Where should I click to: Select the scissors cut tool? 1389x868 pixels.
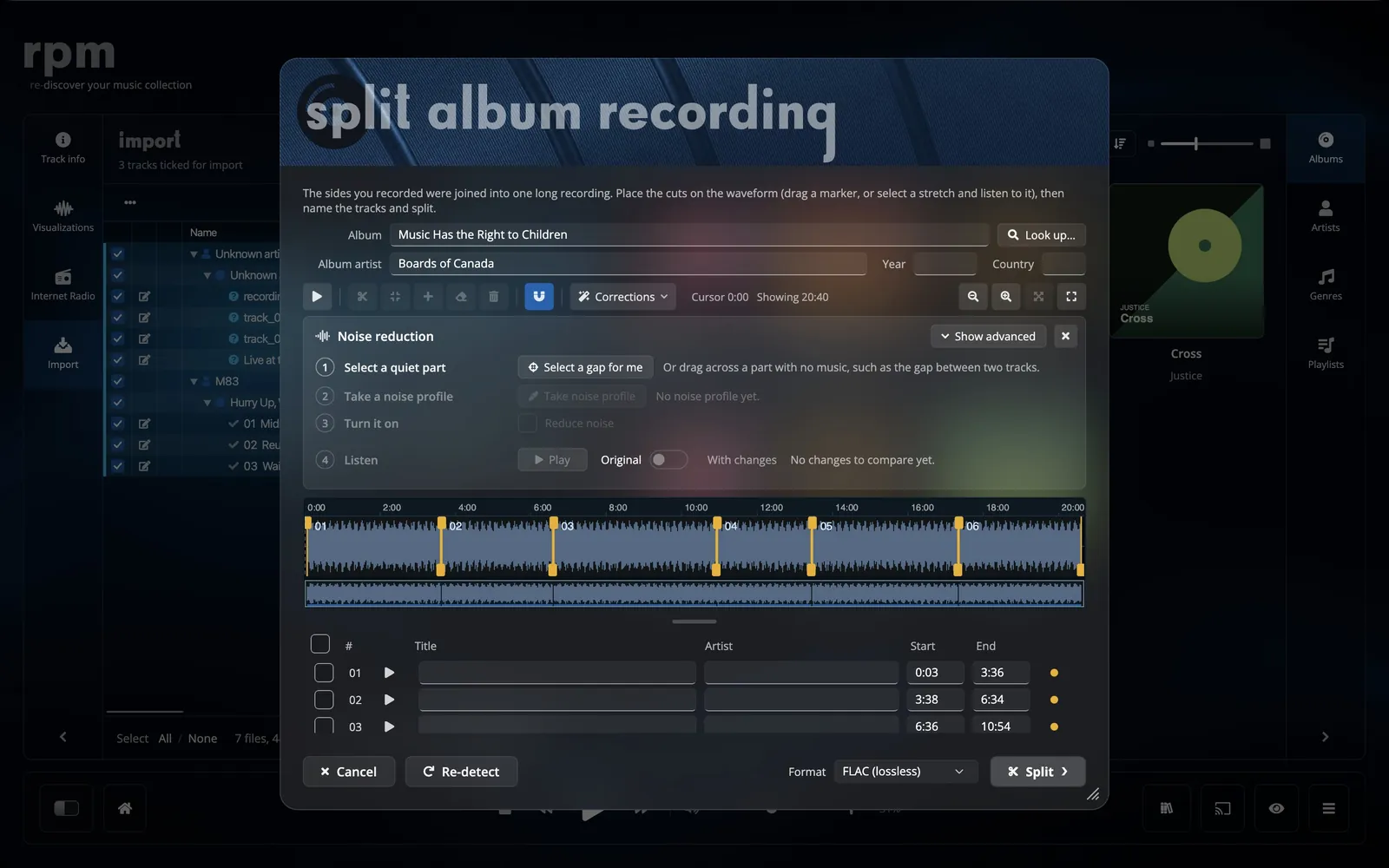pos(362,296)
